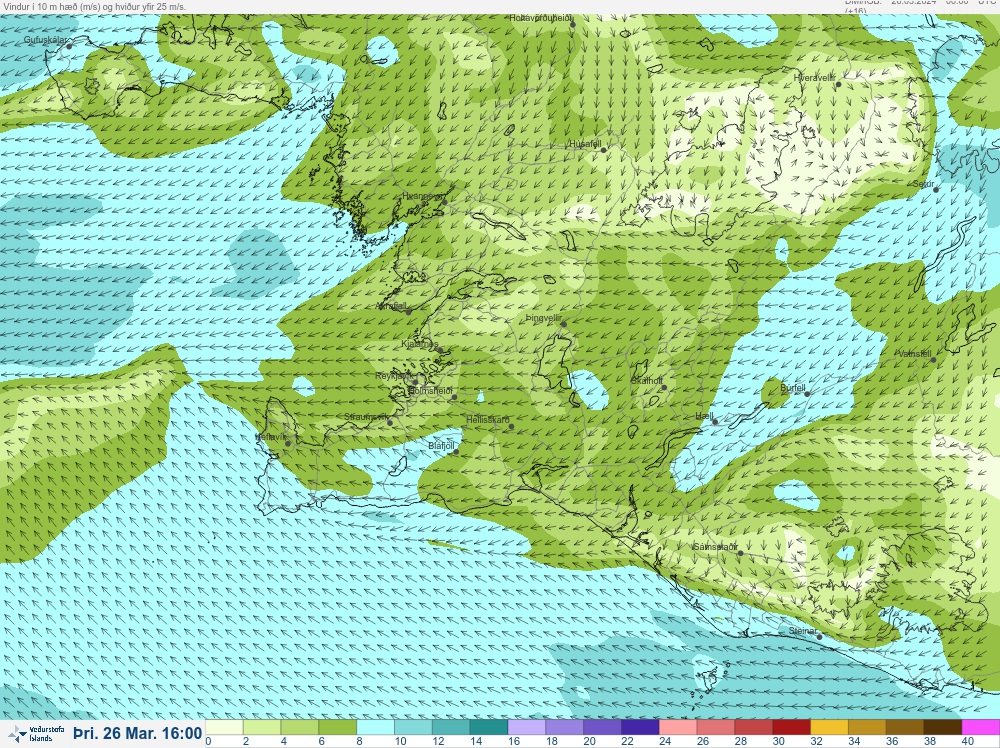Click the Reykjavík station label
Viewport: 1000px width, 748px height.
[x=393, y=376]
